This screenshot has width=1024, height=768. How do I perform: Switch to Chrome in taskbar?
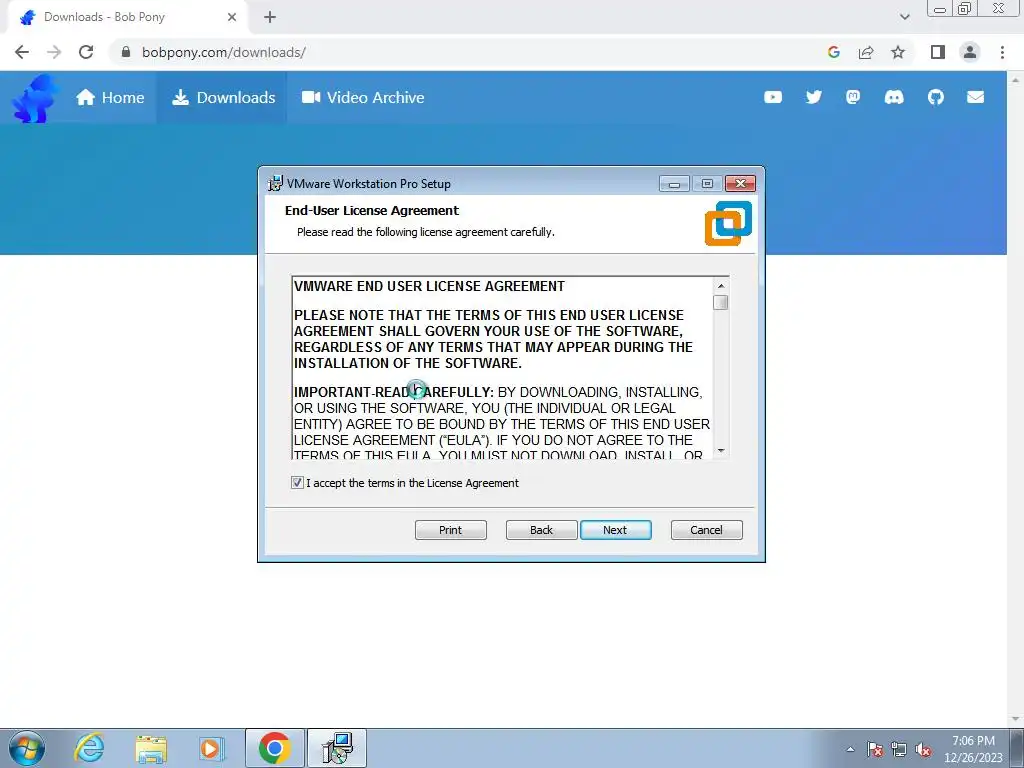click(274, 748)
